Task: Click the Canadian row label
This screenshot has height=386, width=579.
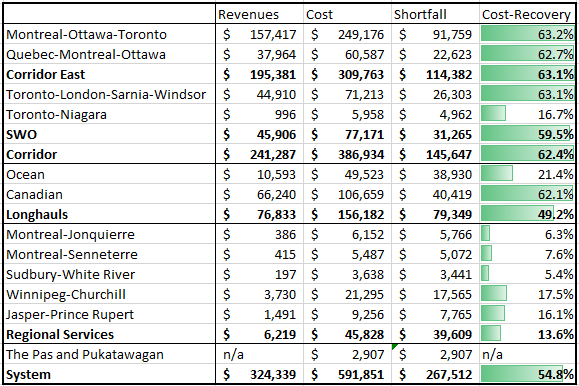Action: point(34,194)
